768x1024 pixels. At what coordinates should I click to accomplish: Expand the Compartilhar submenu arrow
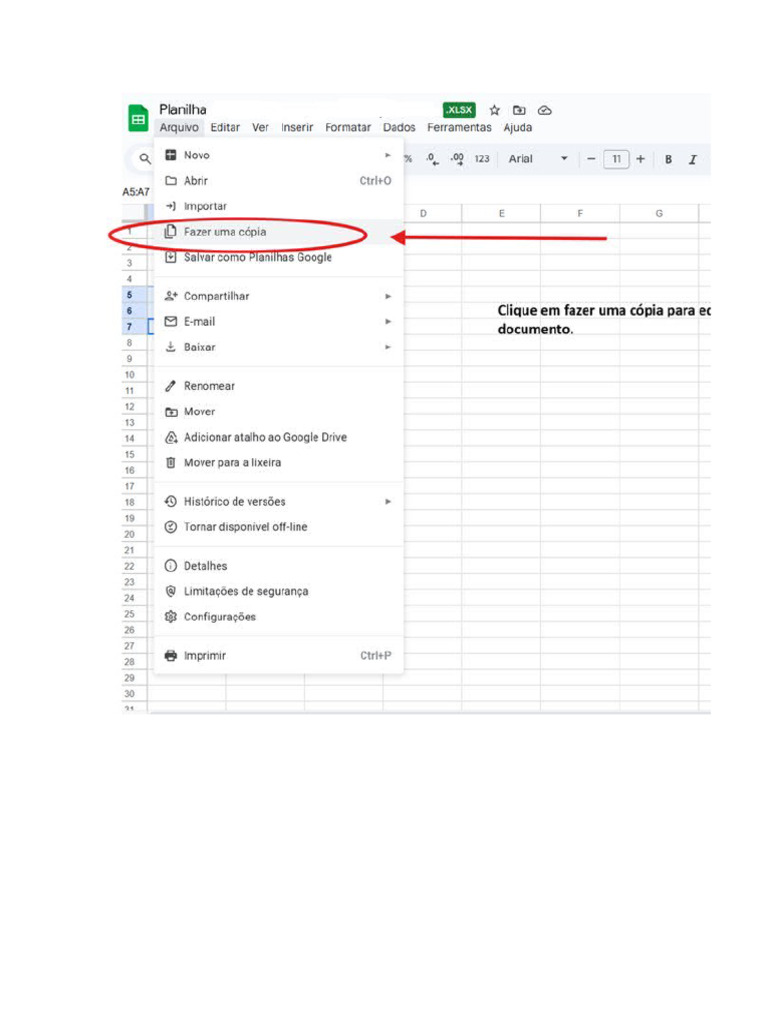388,296
